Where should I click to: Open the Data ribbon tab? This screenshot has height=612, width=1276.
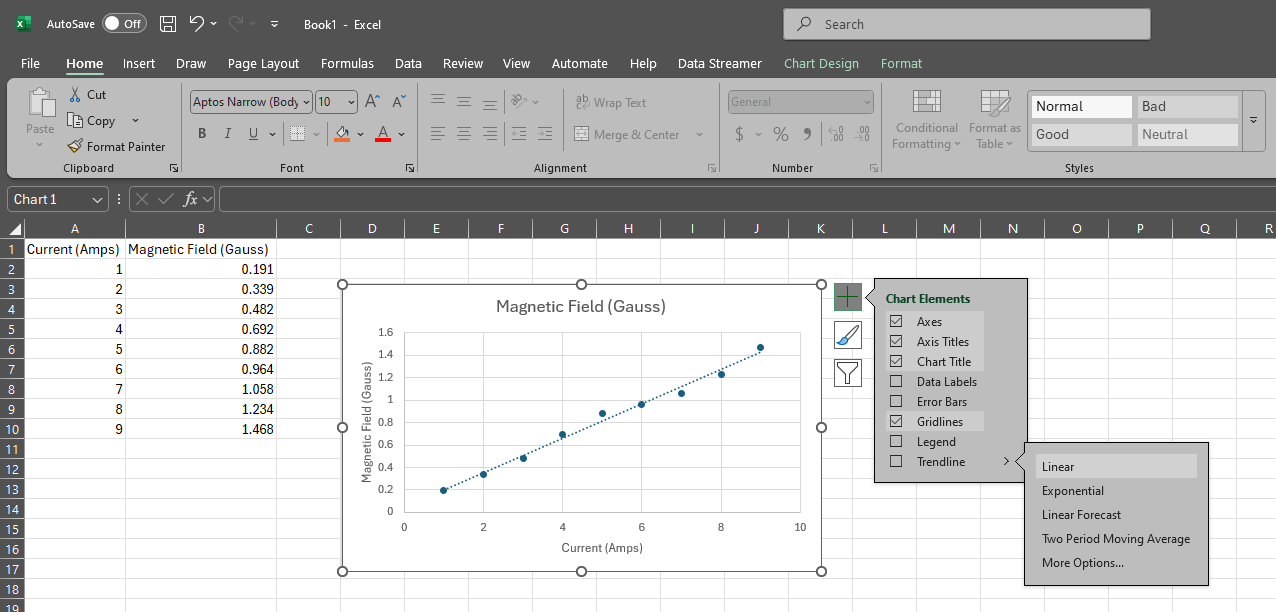click(x=408, y=63)
